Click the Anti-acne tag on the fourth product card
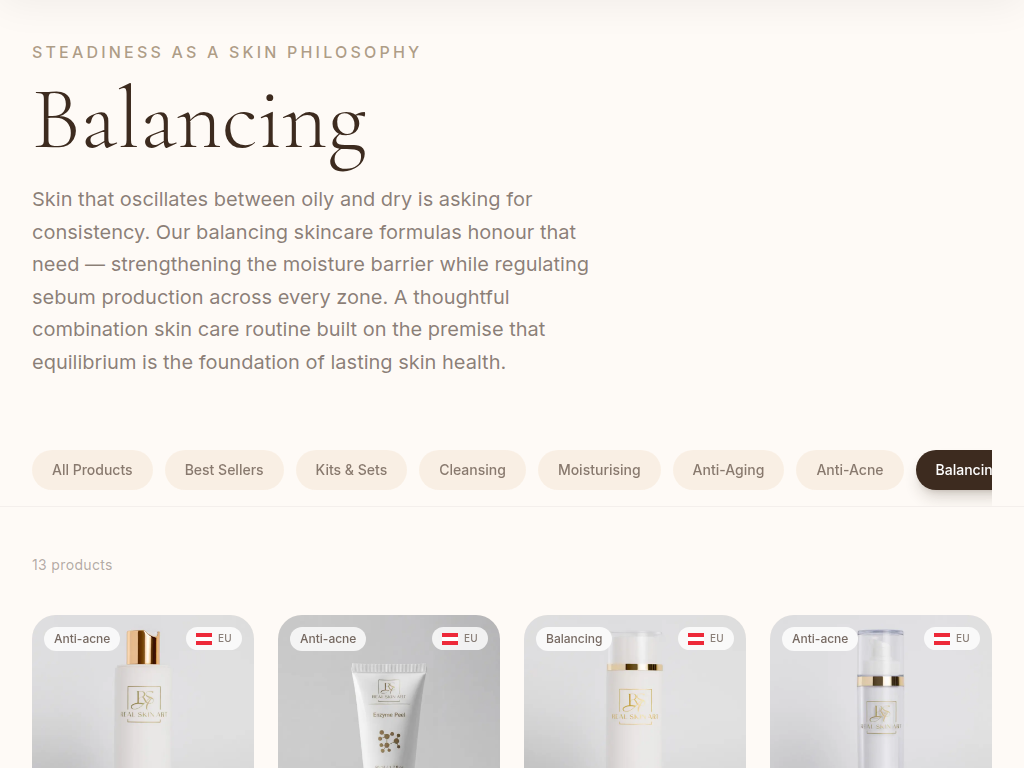The height and width of the screenshot is (768, 1024). point(820,638)
